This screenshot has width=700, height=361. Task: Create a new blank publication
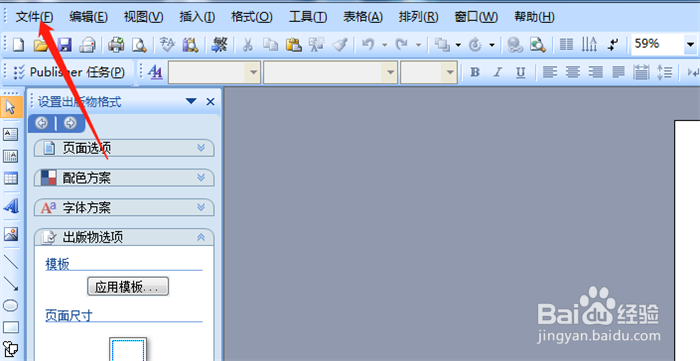tap(18, 45)
